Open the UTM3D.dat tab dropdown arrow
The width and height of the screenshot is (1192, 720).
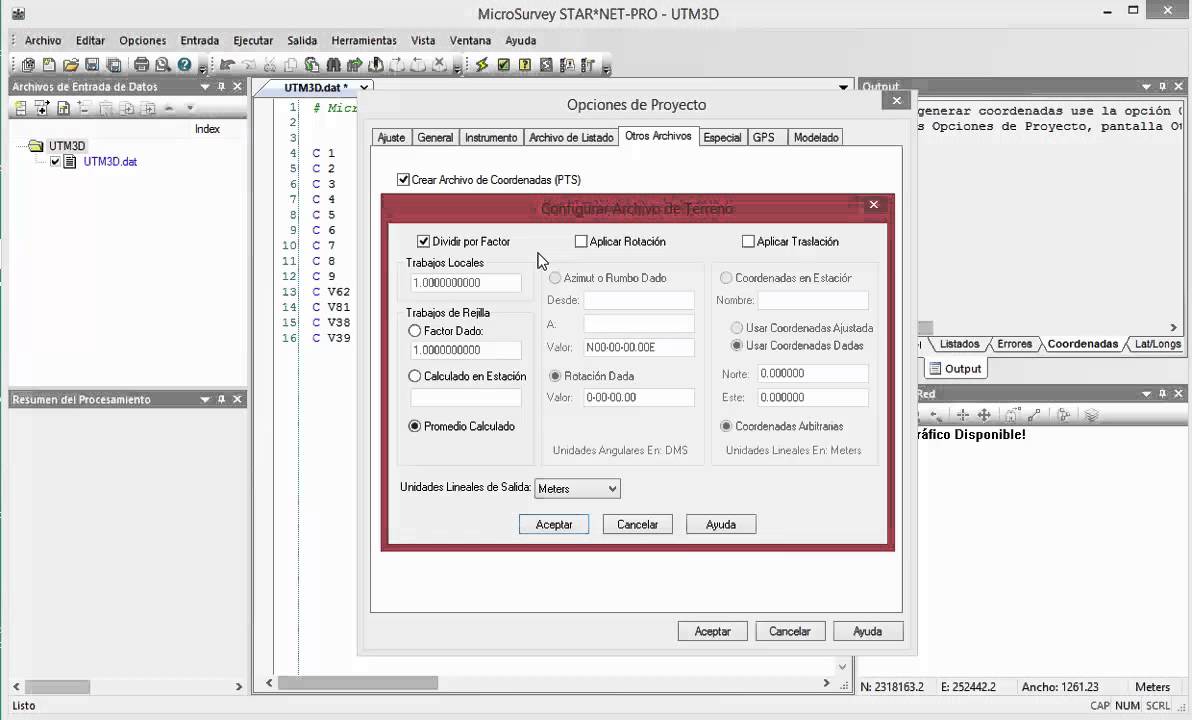click(x=364, y=87)
